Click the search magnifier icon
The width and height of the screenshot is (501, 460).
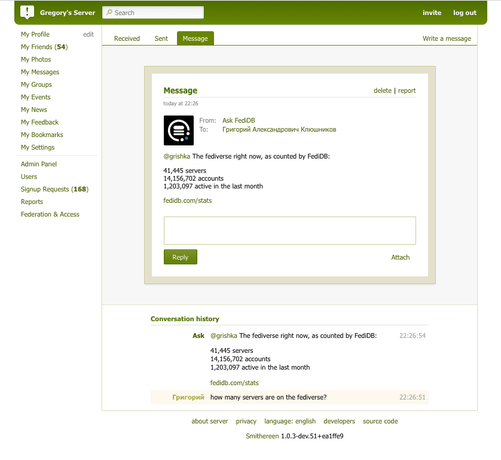(x=109, y=12)
